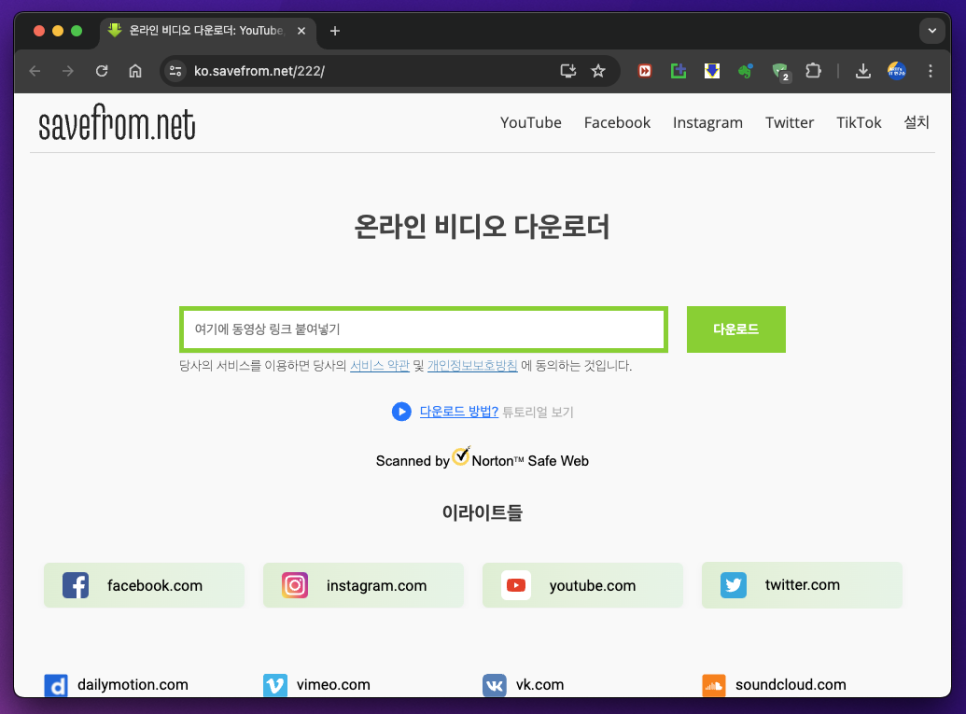This screenshot has height=714, width=966.
Task: Open the soundcloud.com link
Action: (790, 684)
